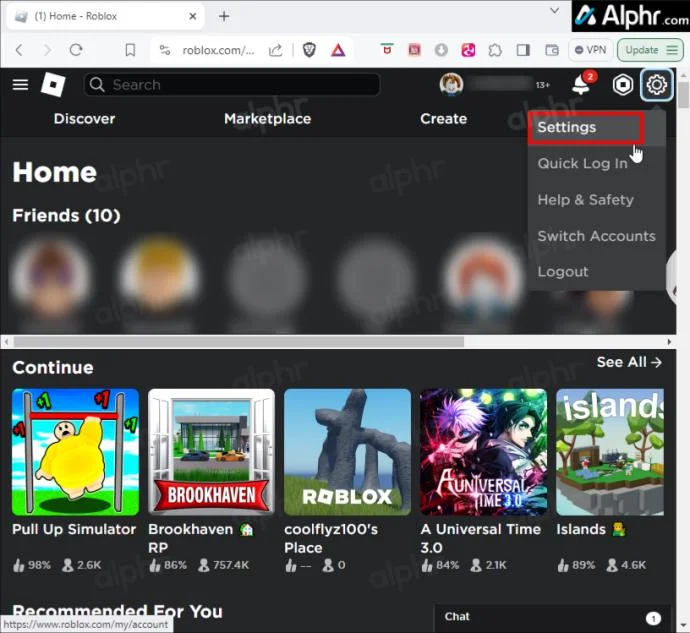The image size is (690, 633).
Task: Go back with browser back arrow
Action: pos(19,50)
